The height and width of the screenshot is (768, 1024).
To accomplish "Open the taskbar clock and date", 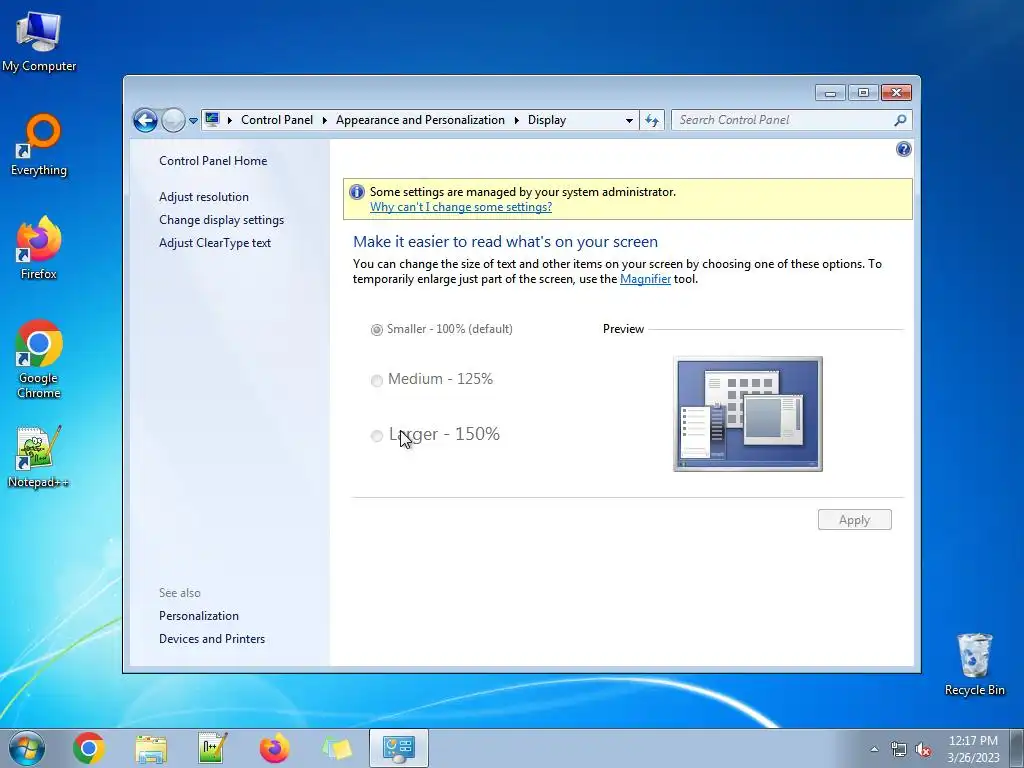I will pyautogui.click(x=973, y=749).
